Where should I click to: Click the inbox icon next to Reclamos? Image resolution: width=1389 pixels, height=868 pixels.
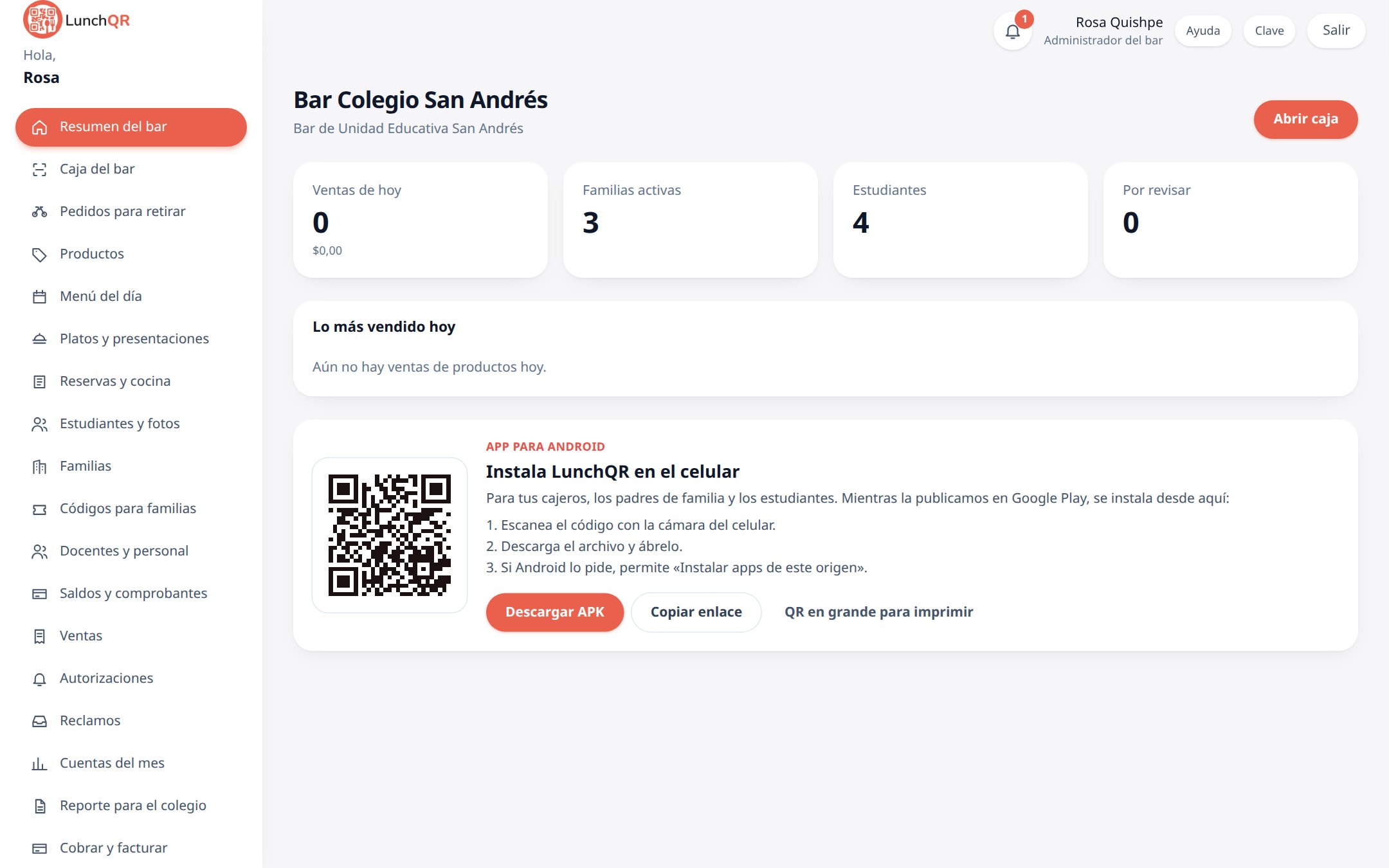pyautogui.click(x=40, y=721)
